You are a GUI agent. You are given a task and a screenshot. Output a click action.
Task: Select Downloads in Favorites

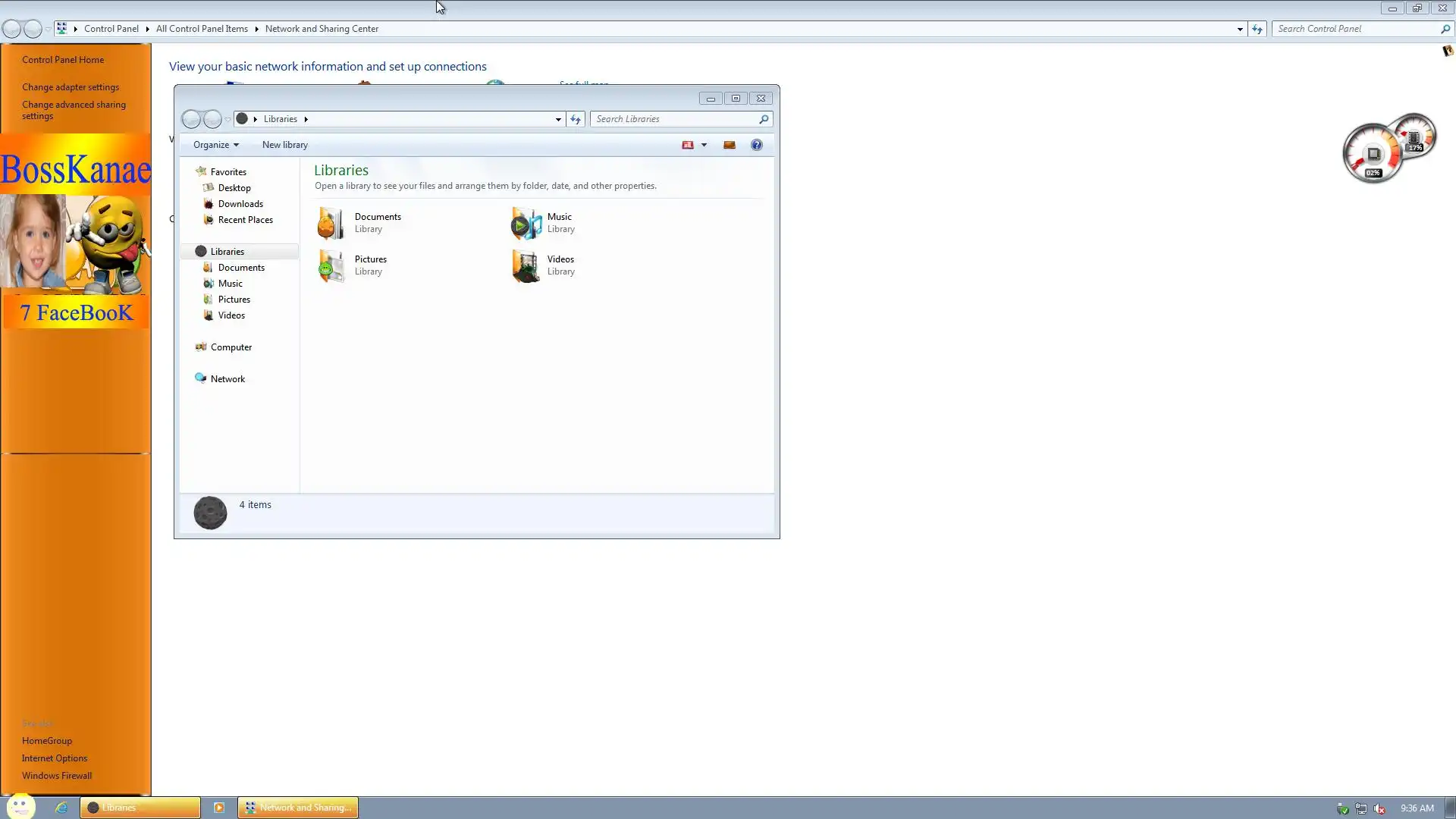coord(240,204)
